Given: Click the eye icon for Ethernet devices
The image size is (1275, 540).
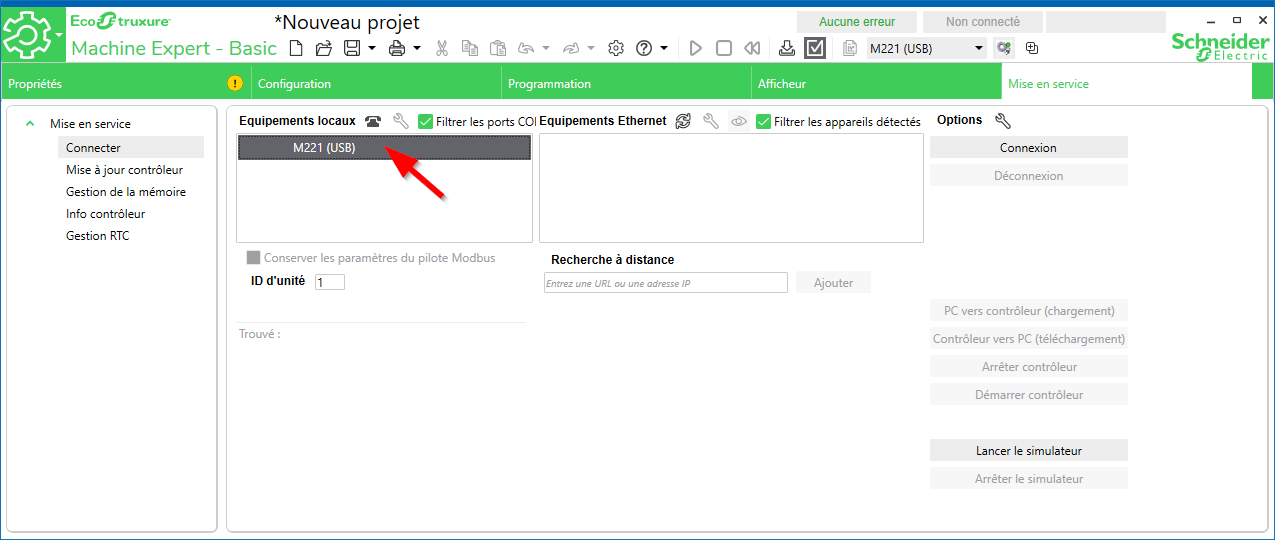Looking at the screenshot, I should [739, 121].
